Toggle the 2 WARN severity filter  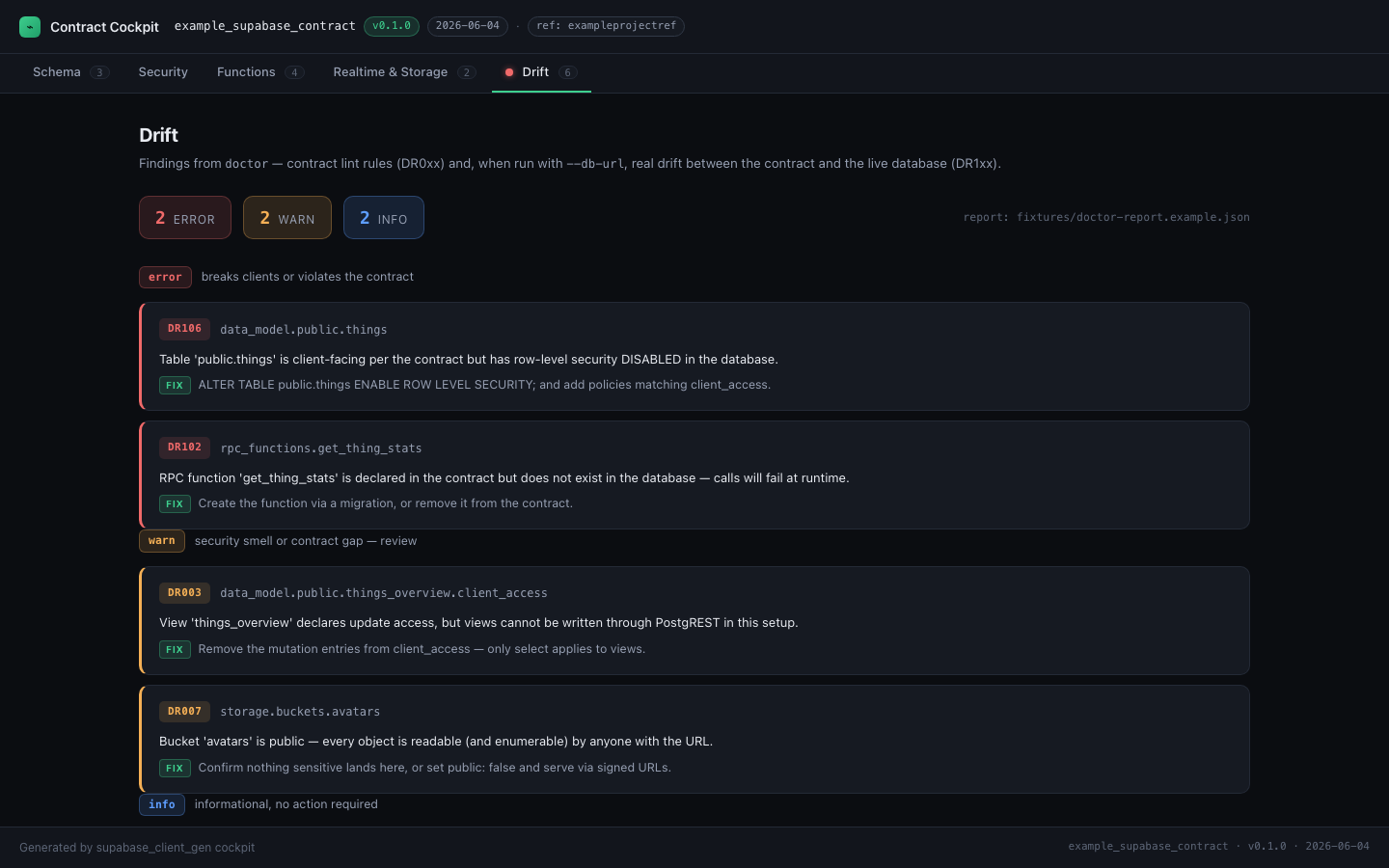[287, 218]
